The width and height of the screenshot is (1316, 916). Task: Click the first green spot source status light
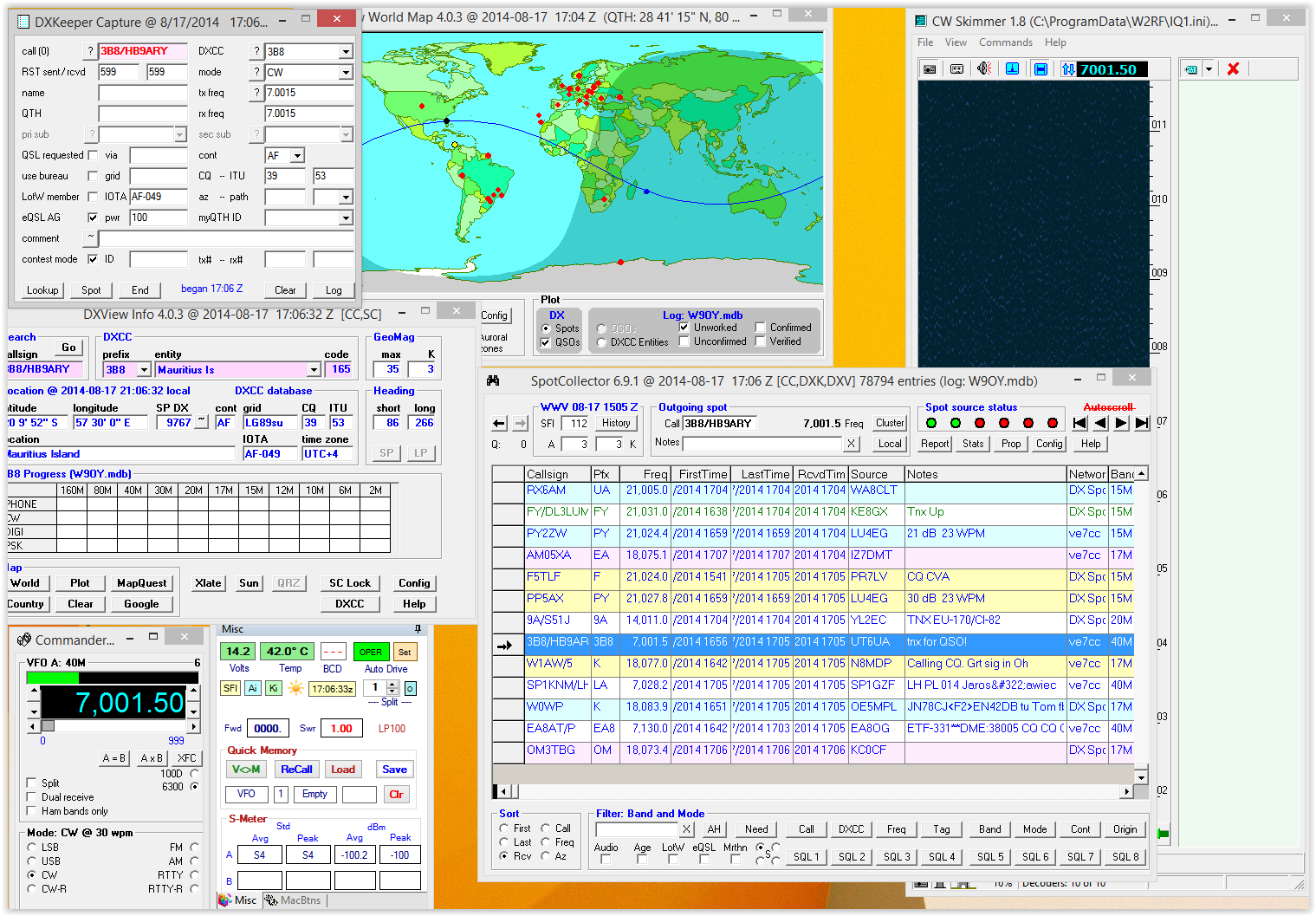[x=931, y=423]
